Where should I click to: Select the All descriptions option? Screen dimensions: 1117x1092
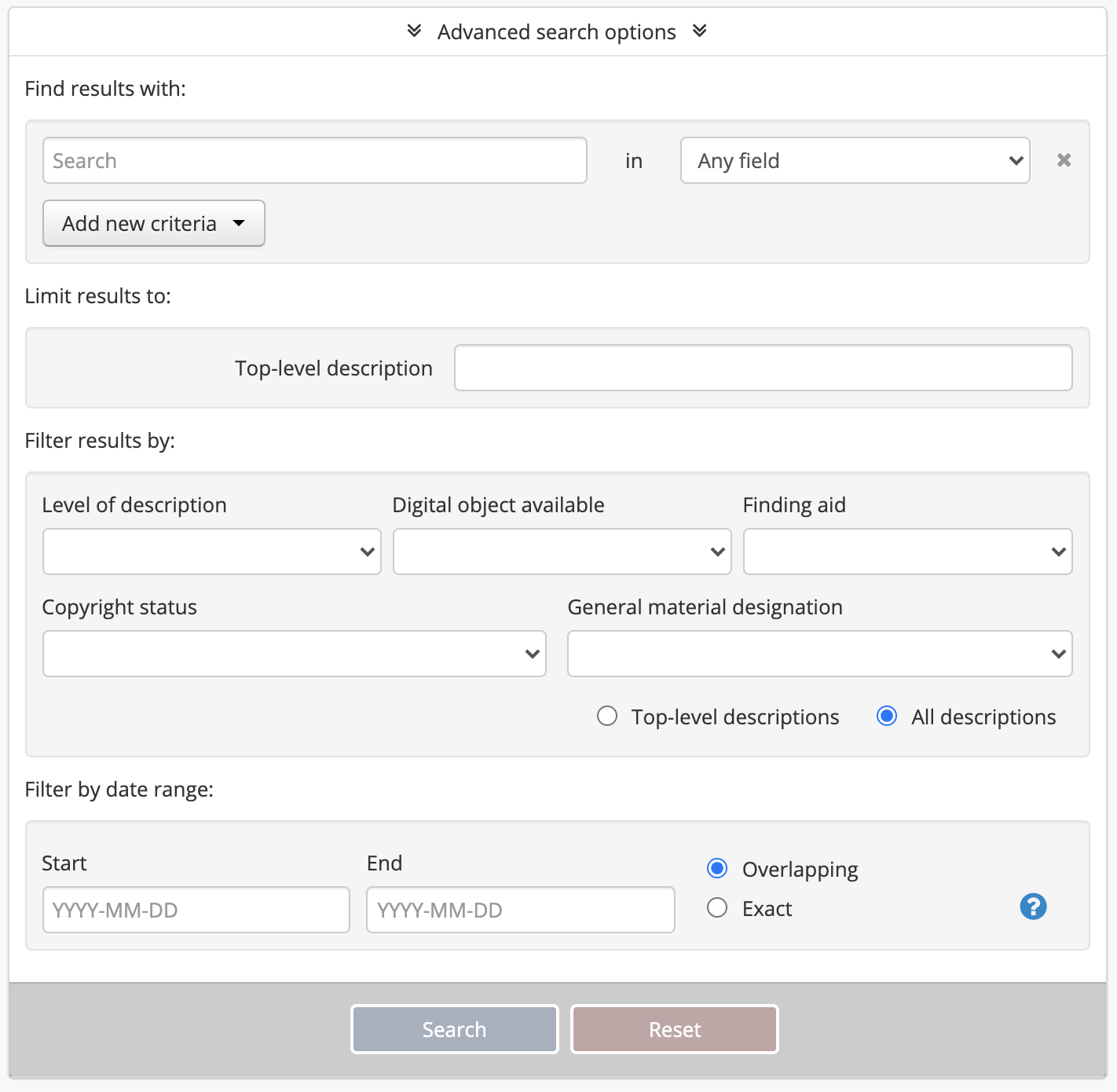click(x=887, y=716)
